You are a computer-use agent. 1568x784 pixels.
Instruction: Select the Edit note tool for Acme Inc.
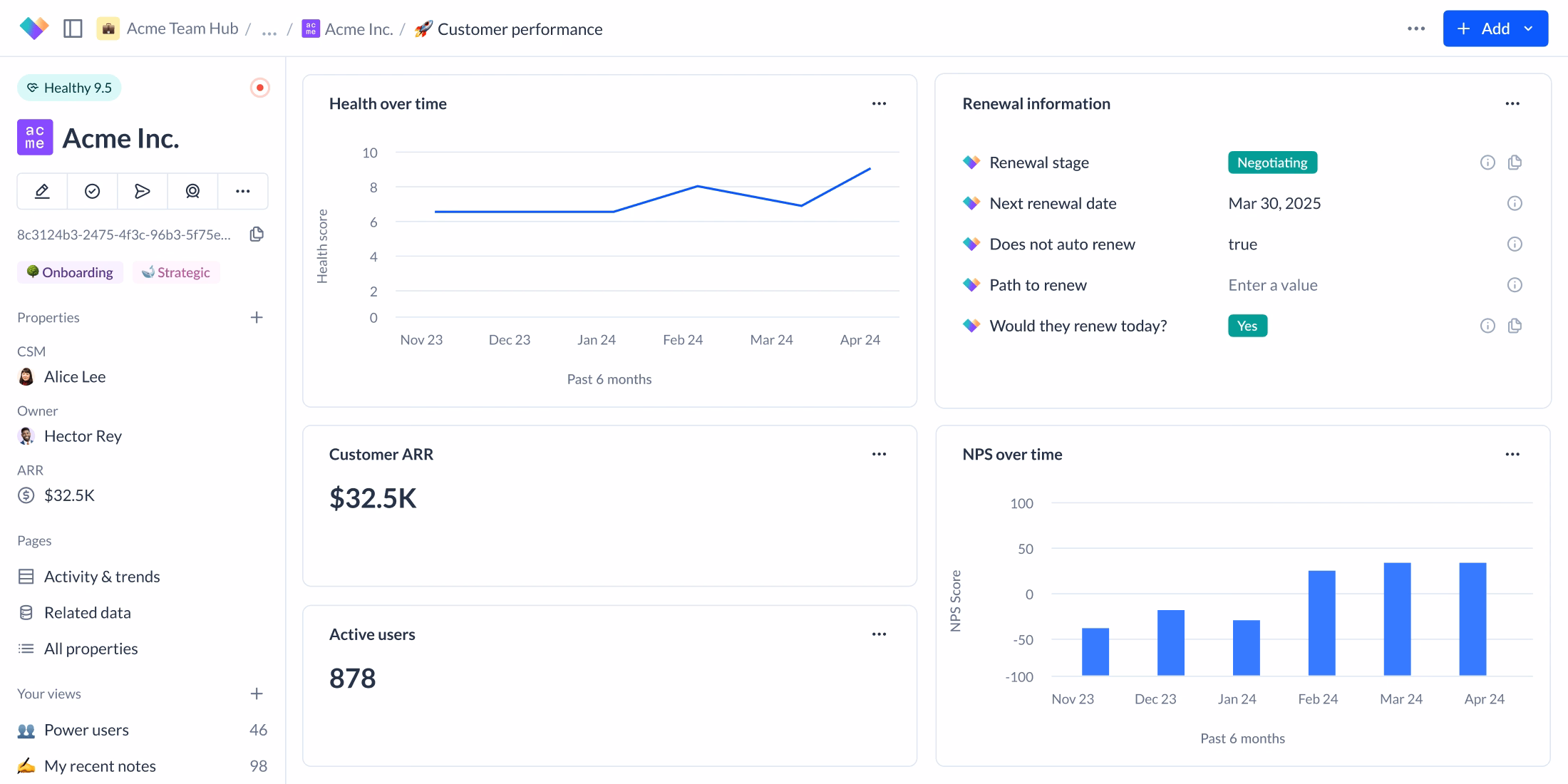tap(42, 191)
